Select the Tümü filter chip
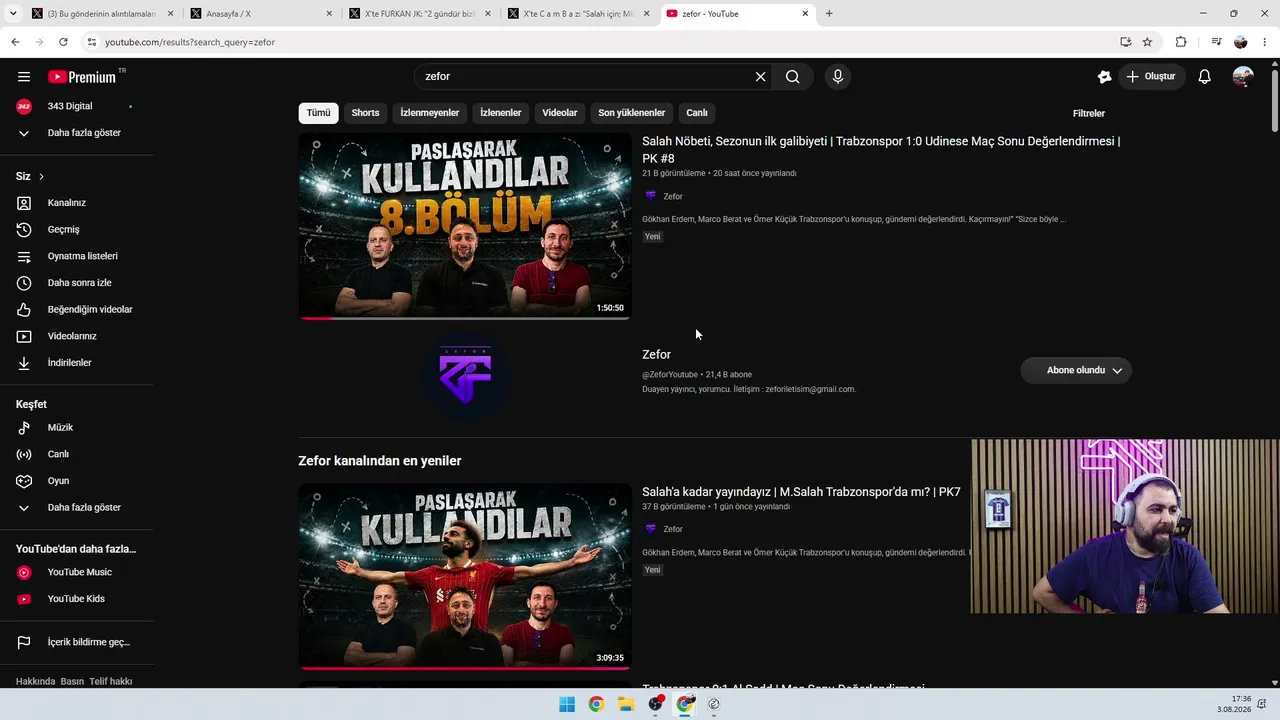The width and height of the screenshot is (1280, 720). (x=318, y=113)
